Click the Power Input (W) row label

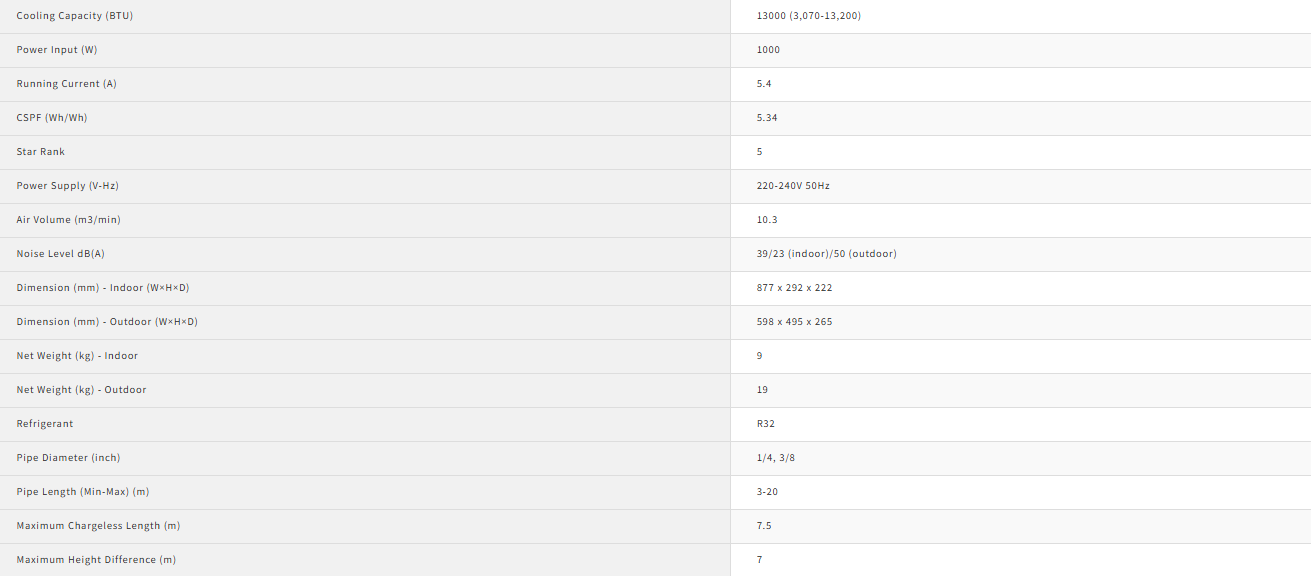tap(57, 50)
